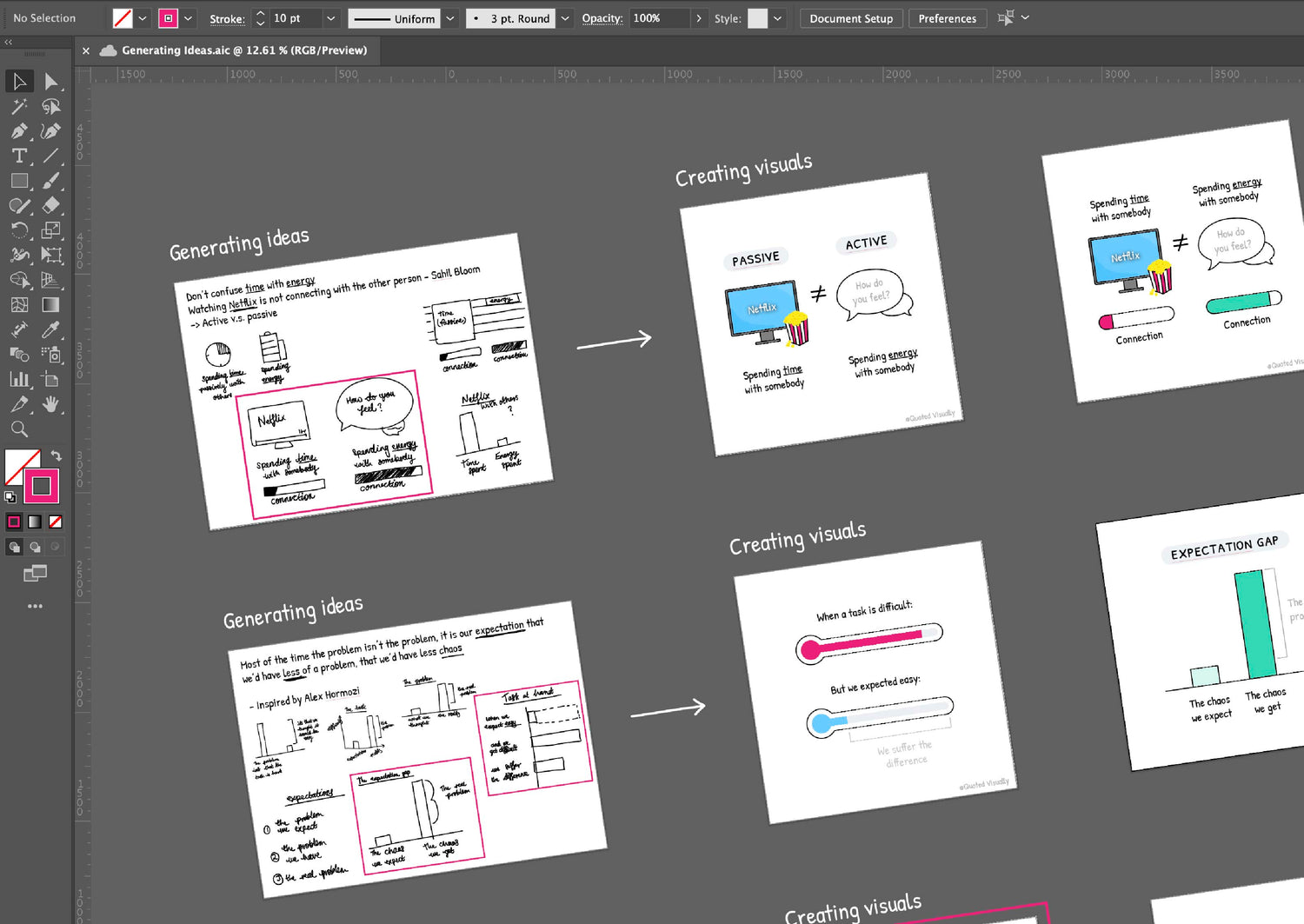
Task: Click the Zoom magnifier tool
Action: tap(19, 429)
